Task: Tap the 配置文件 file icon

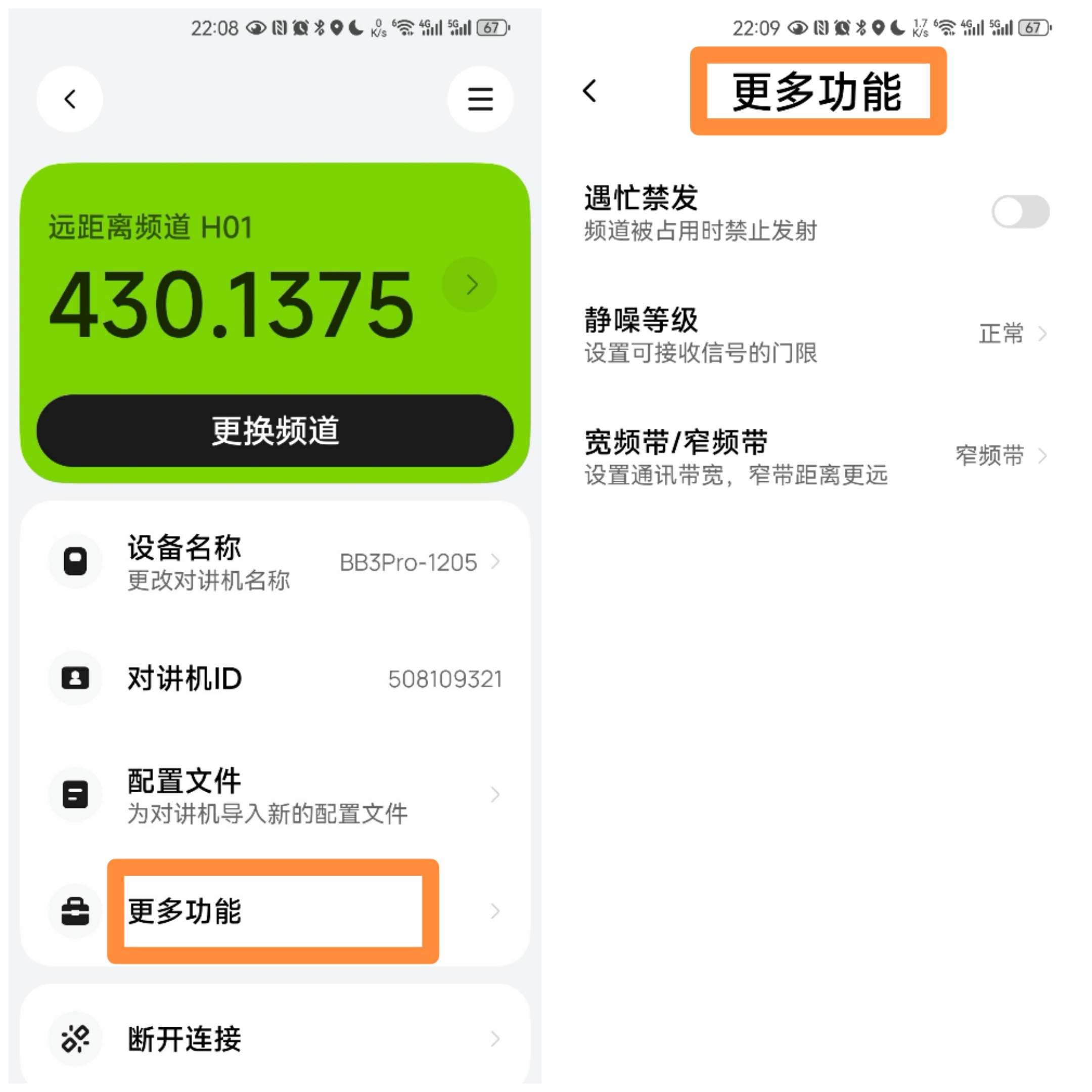Action: [75, 794]
